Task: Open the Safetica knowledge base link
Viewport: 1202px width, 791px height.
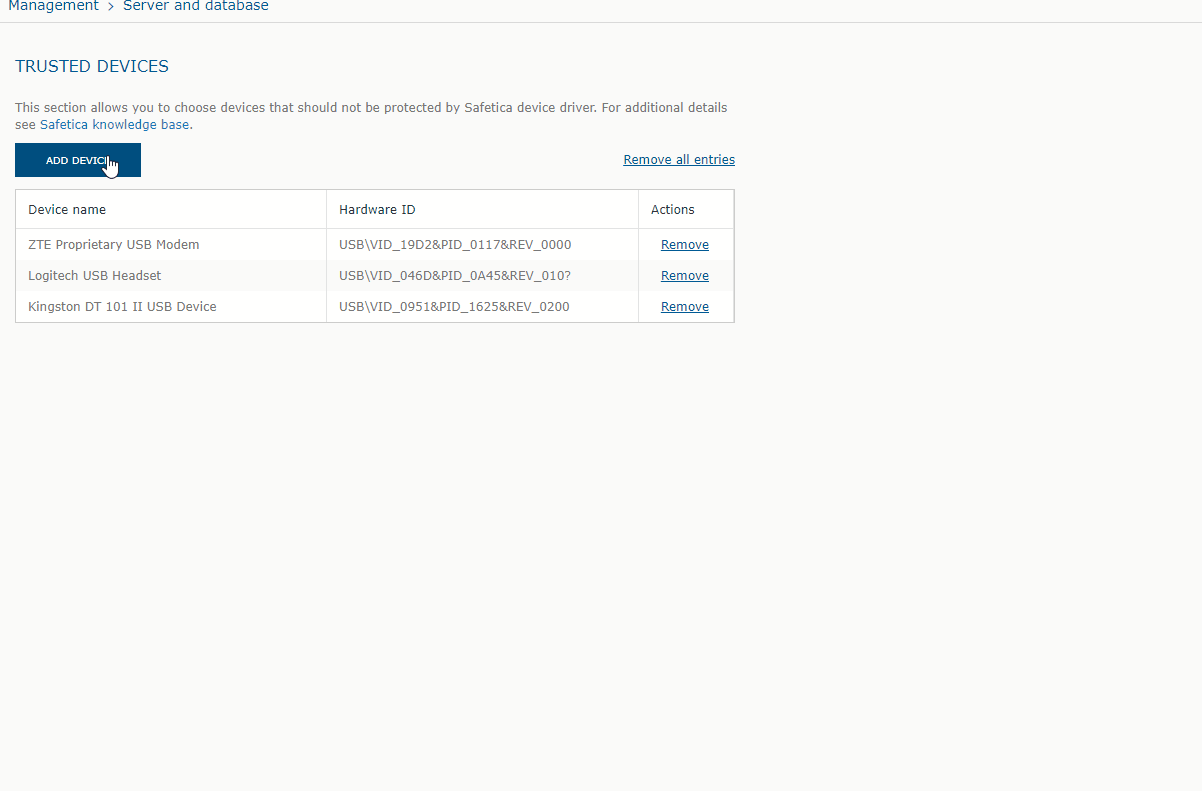Action: click(114, 125)
